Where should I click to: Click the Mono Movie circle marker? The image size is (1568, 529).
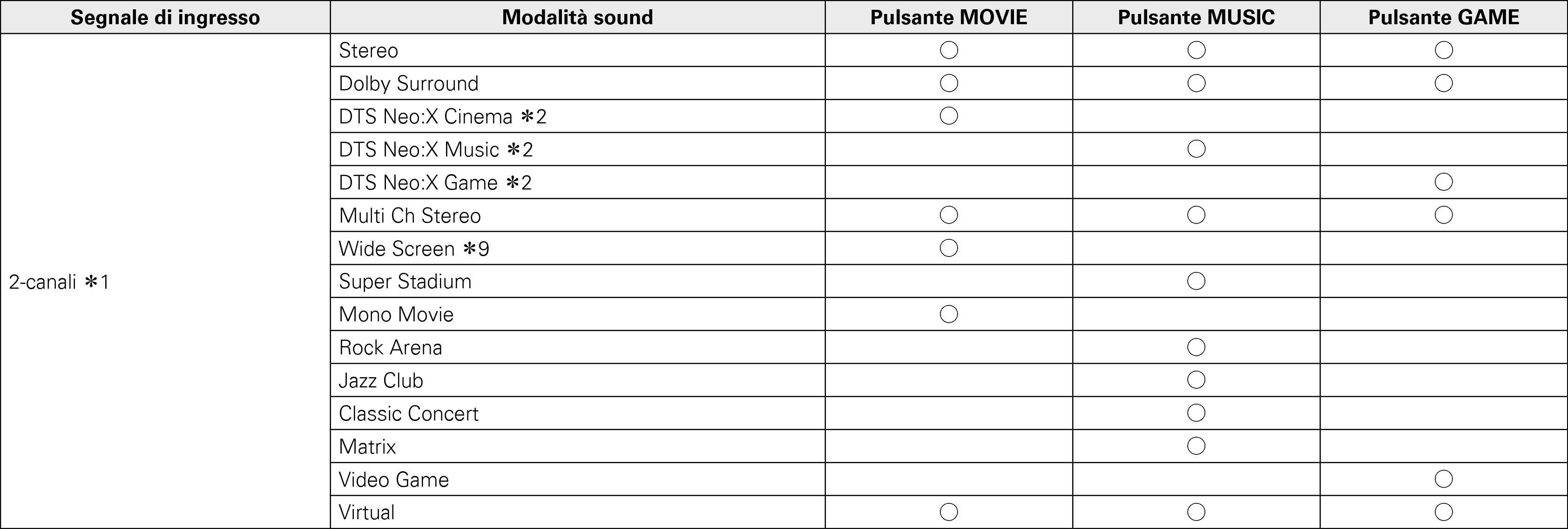[x=948, y=314]
